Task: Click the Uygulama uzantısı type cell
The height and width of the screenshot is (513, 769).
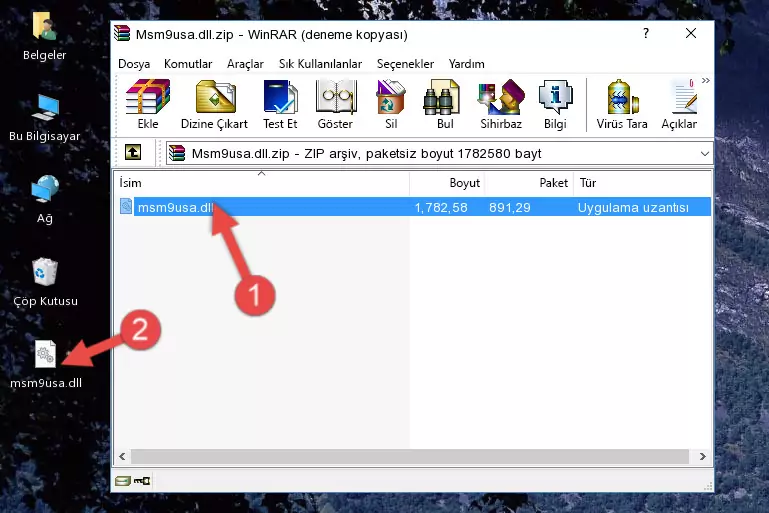Action: click(x=633, y=207)
